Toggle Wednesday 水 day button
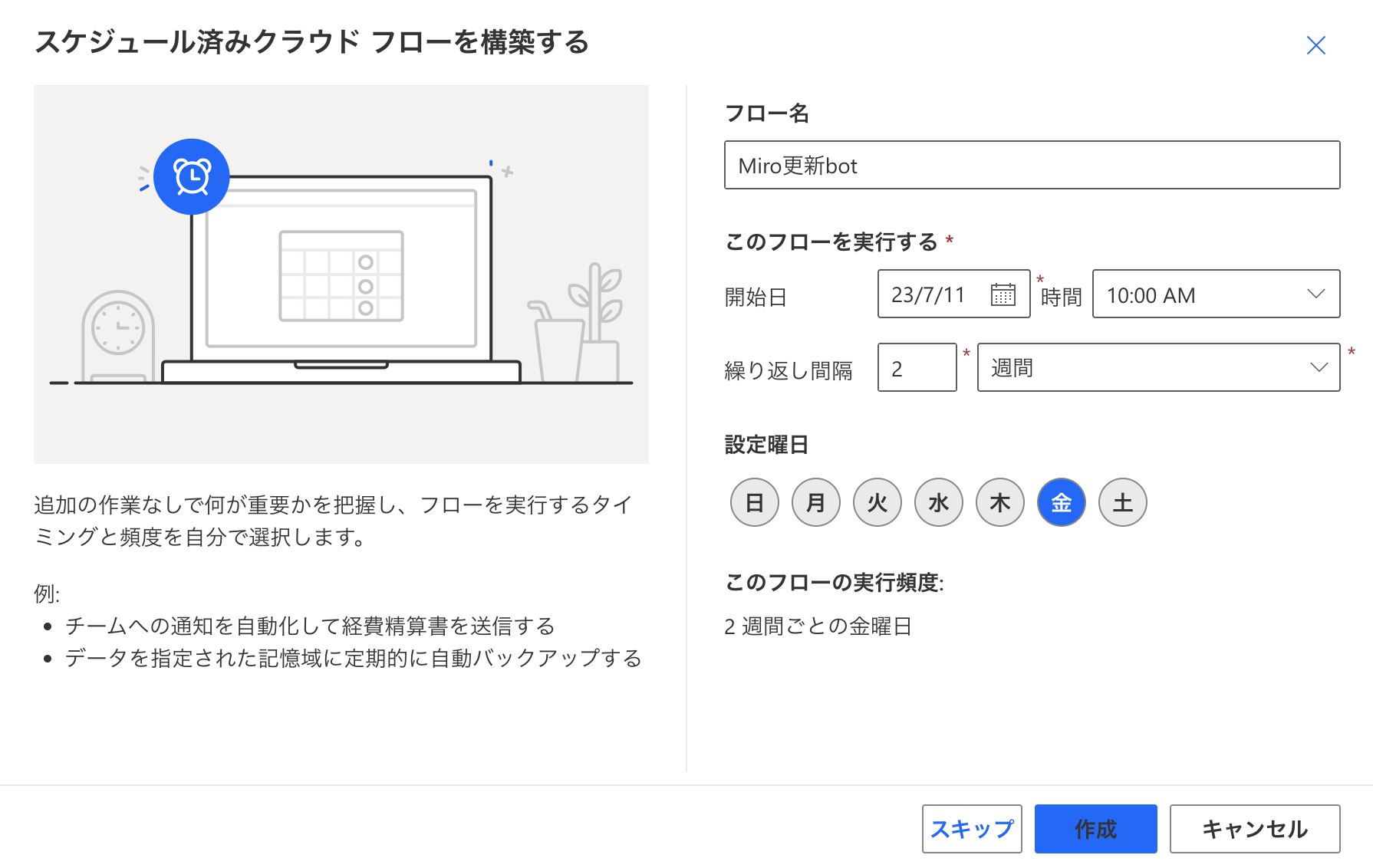The image size is (1373, 868). click(939, 502)
